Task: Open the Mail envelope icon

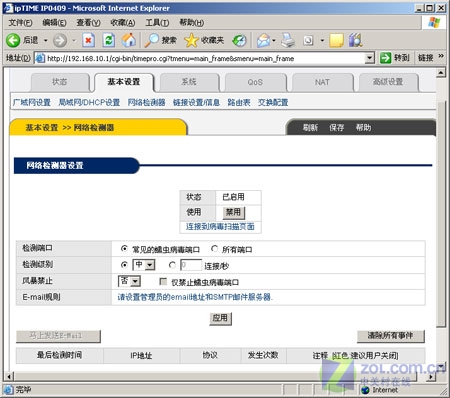Action: [263, 40]
